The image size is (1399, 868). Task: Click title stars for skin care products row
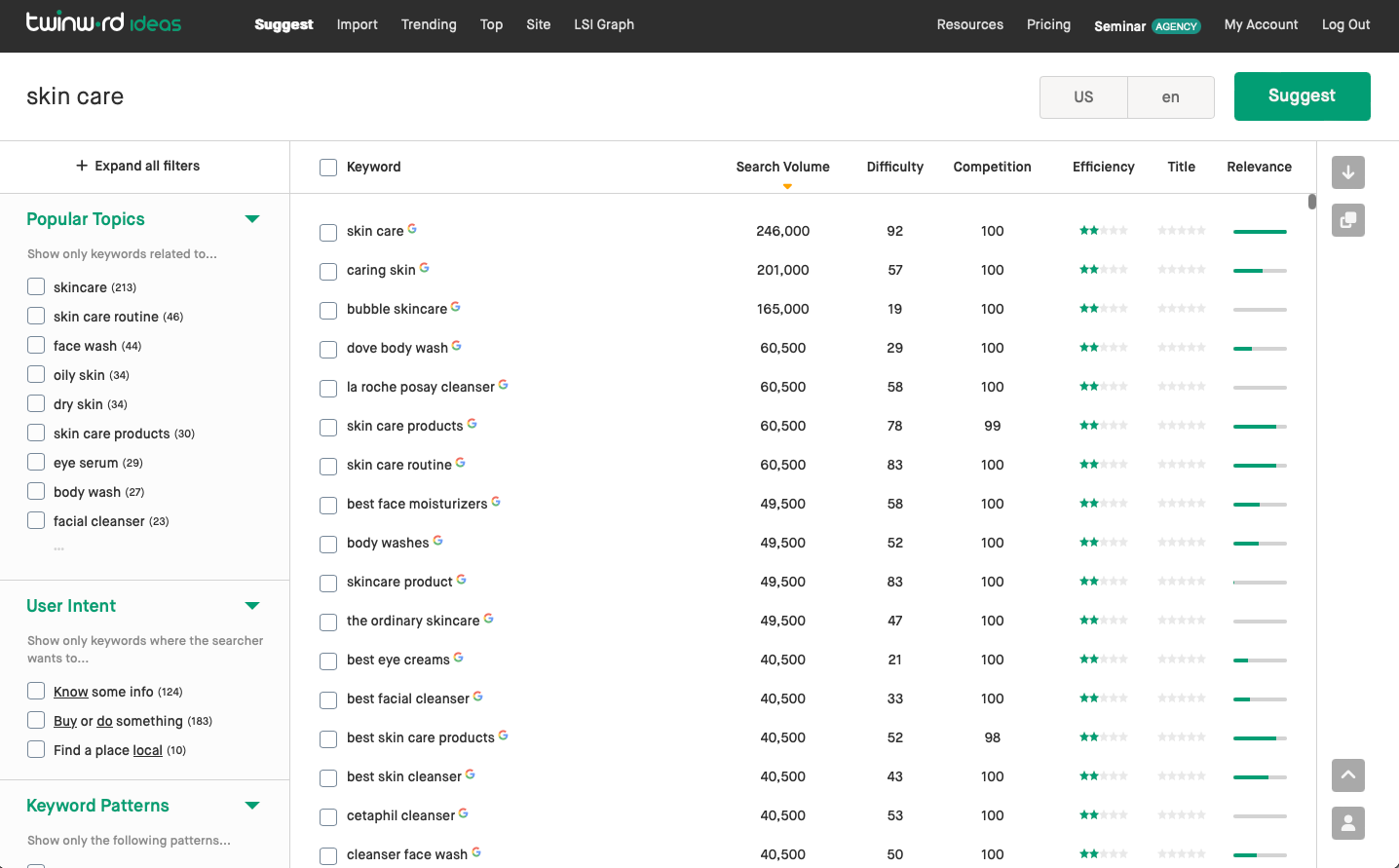(x=1182, y=426)
